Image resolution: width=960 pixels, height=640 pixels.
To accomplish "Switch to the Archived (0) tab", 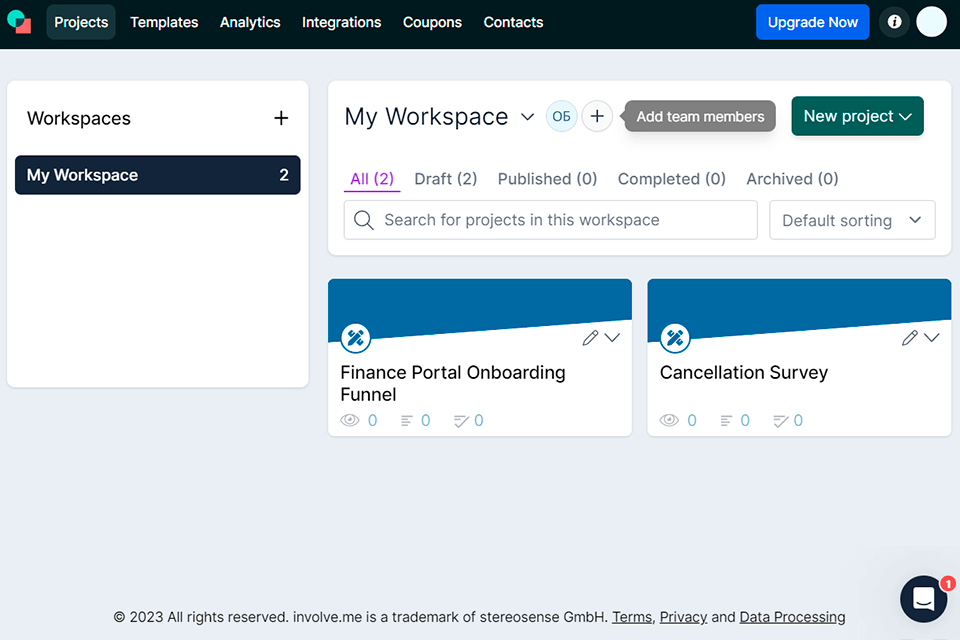I will [x=792, y=179].
